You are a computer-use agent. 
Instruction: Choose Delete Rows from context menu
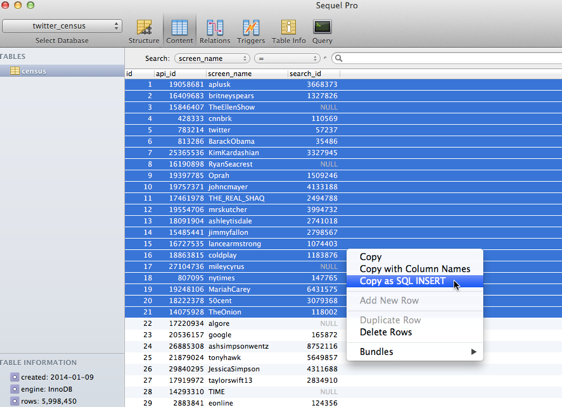386,332
